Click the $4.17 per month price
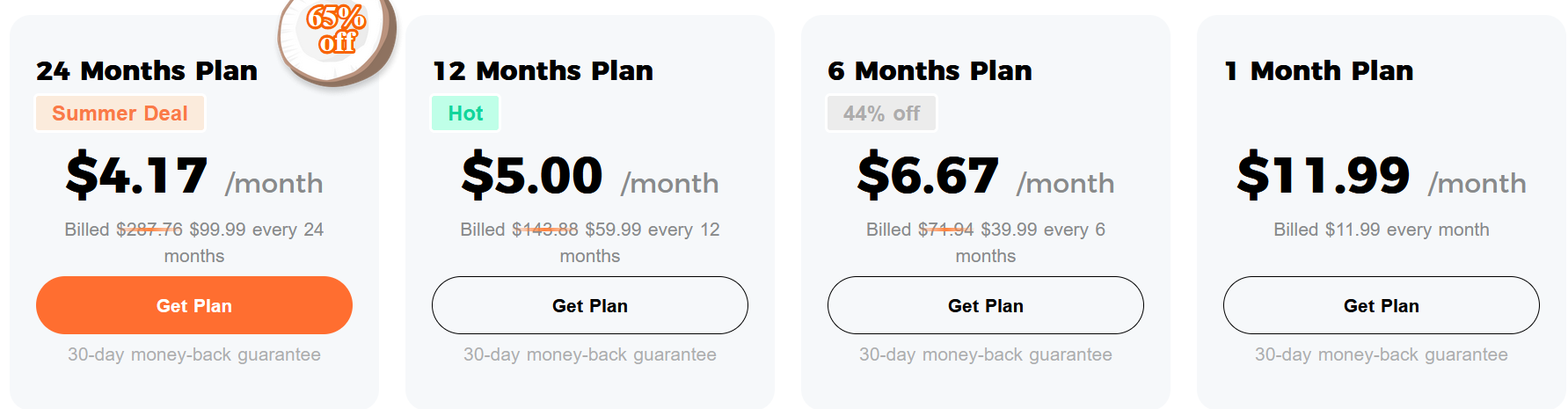The height and width of the screenshot is (409, 1568). (194, 175)
